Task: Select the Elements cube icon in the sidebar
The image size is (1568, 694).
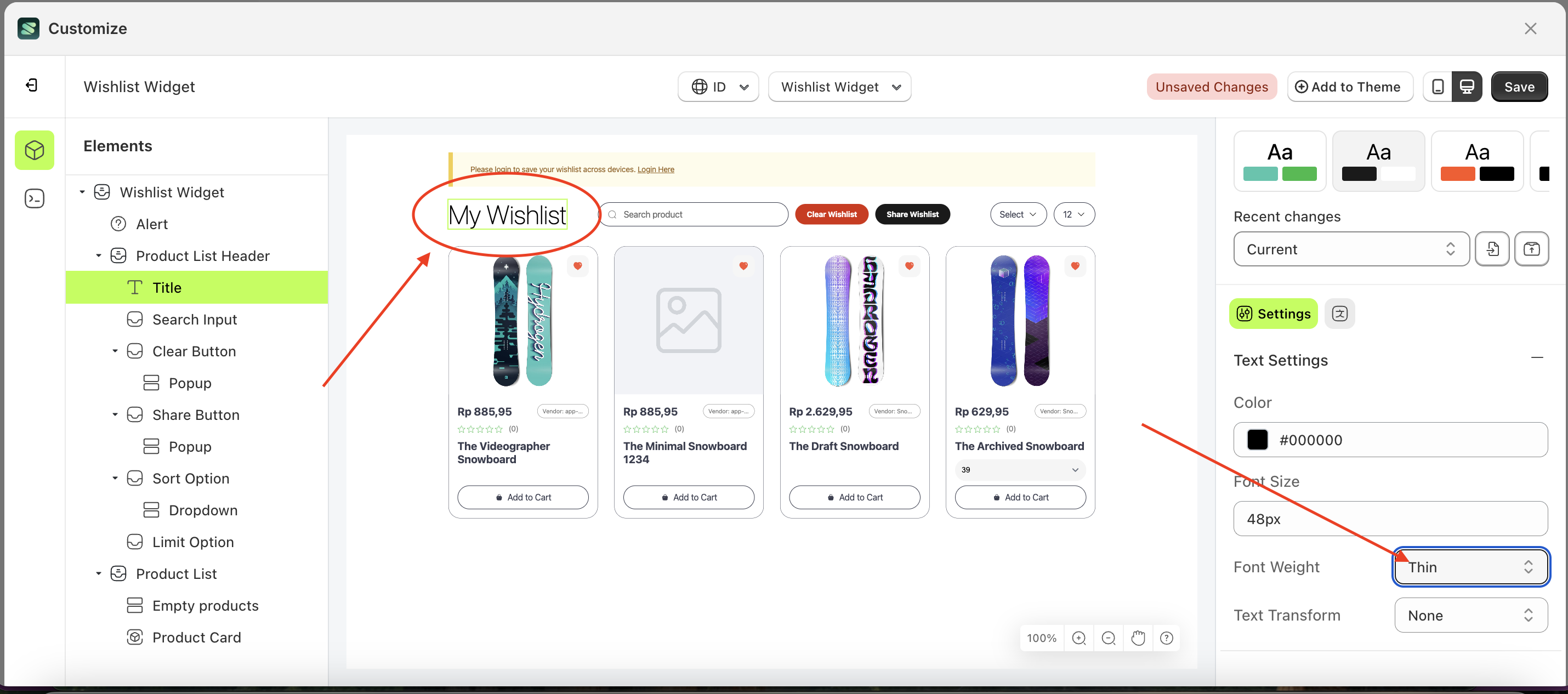Action: [34, 150]
